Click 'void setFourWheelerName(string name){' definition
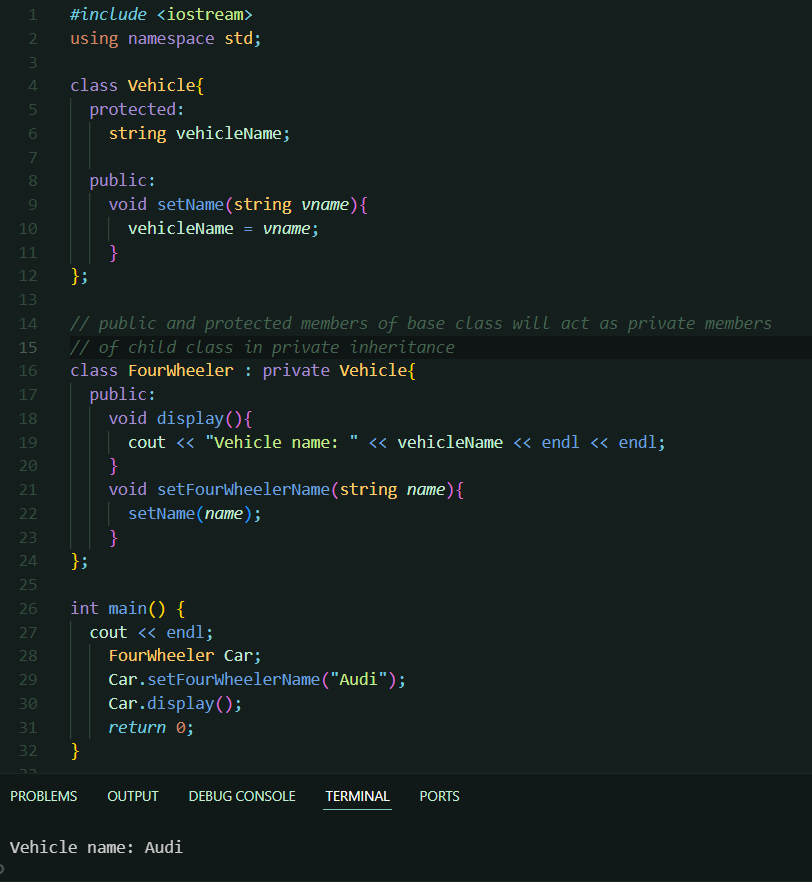The image size is (812, 882). (286, 489)
